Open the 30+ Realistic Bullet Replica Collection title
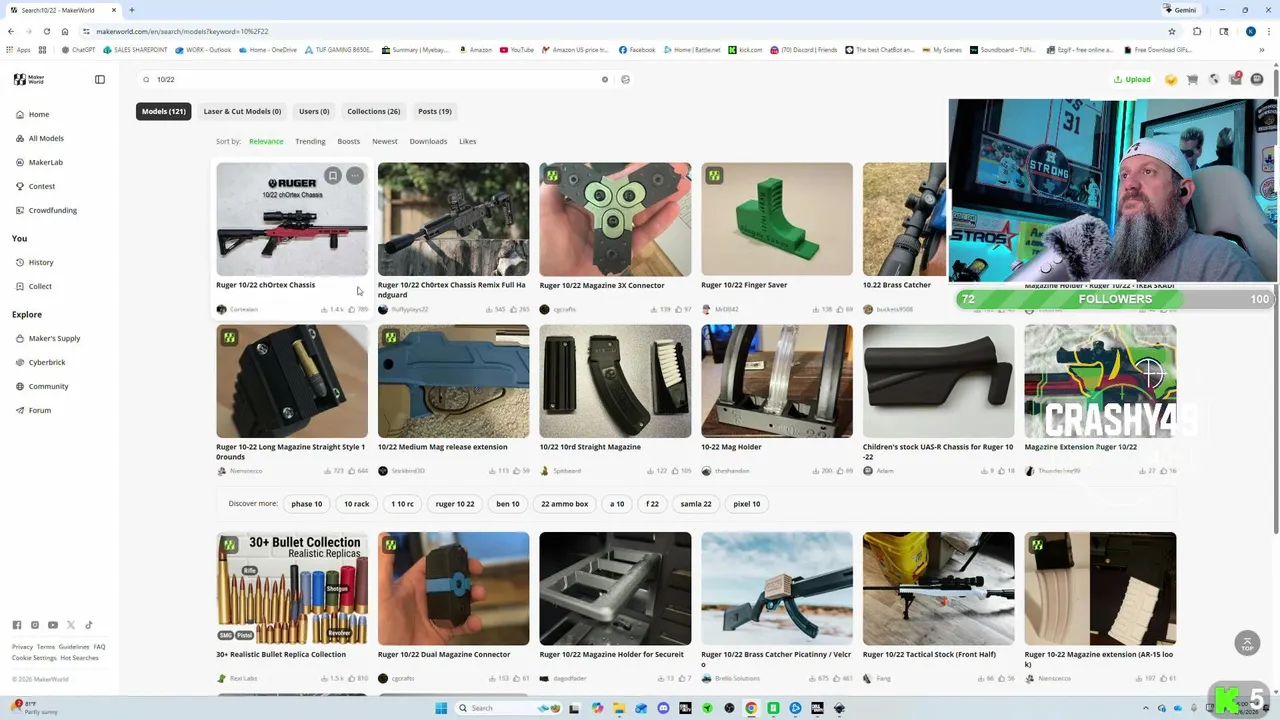1280x720 pixels. point(281,655)
